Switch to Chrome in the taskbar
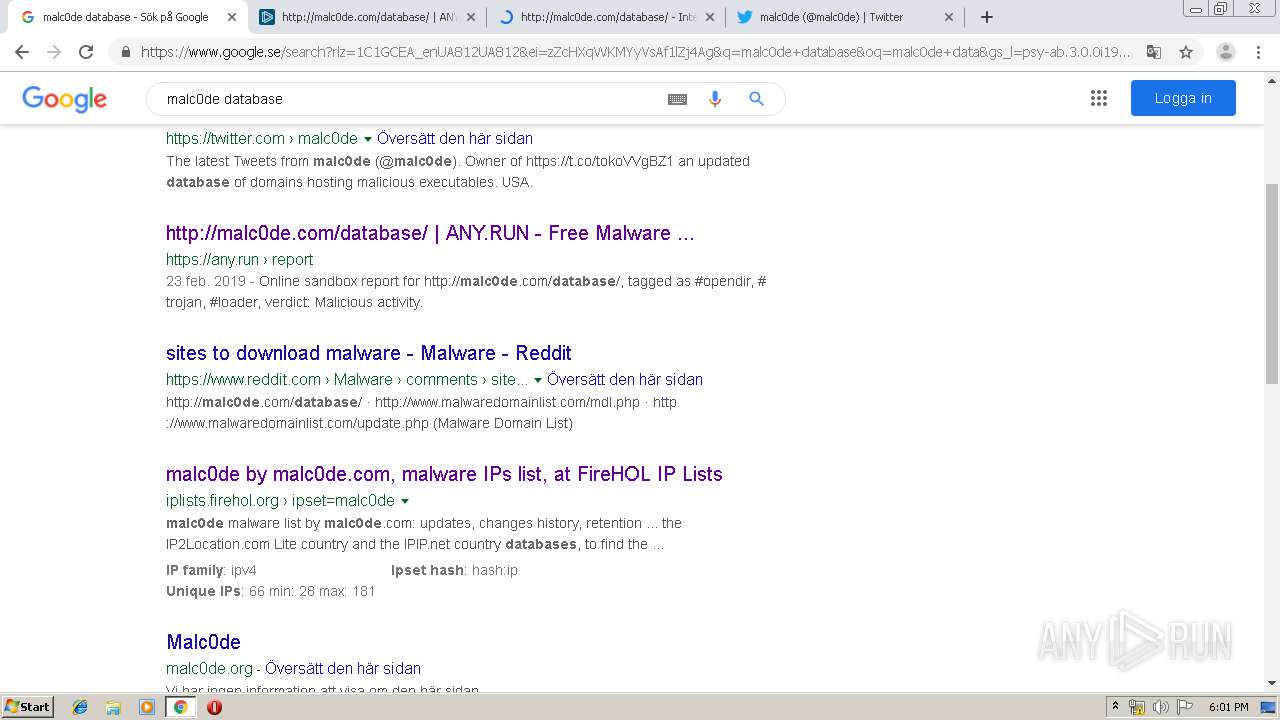The image size is (1280, 720). (x=180, y=707)
